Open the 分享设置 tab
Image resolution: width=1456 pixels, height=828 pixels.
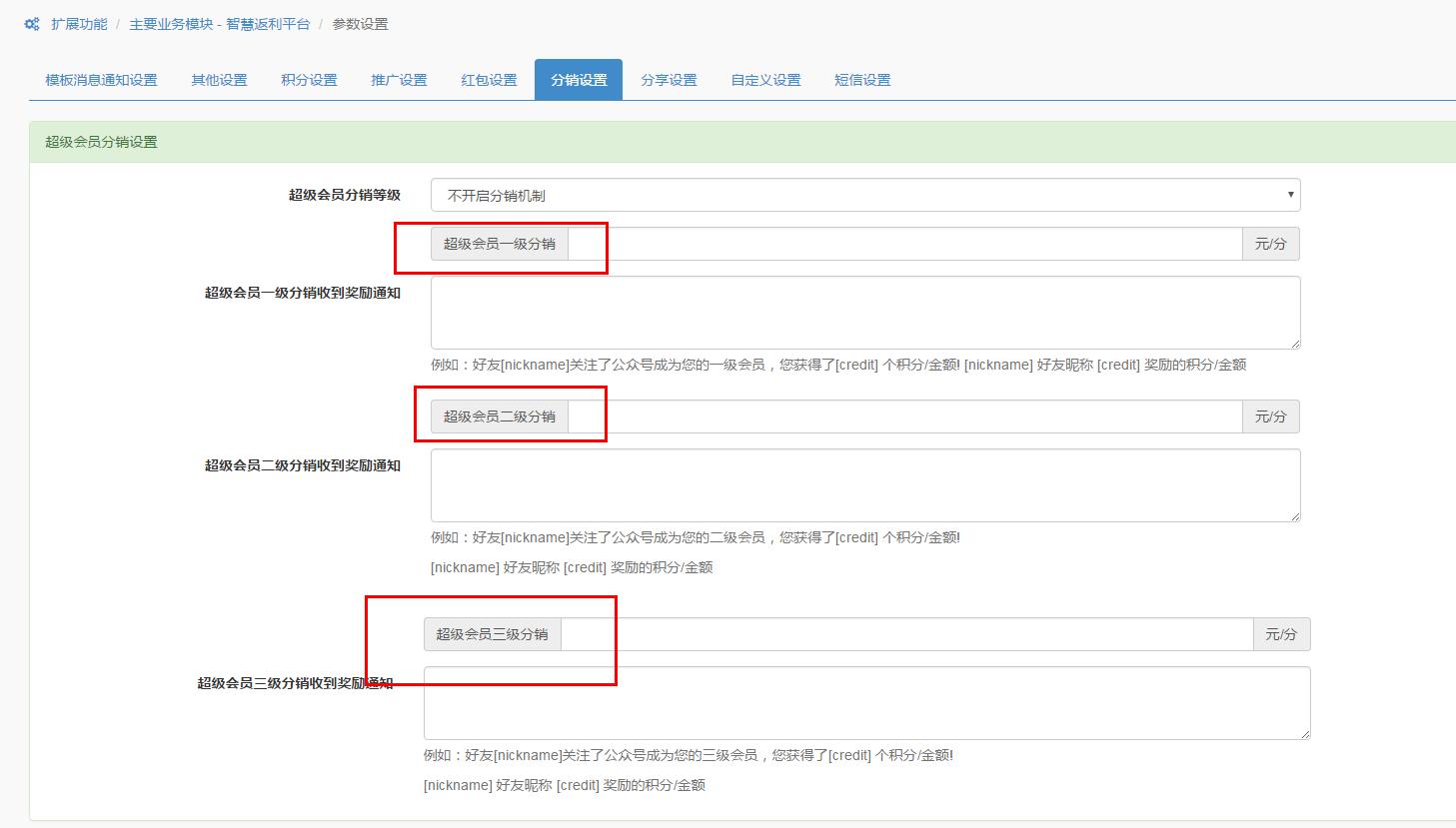pyautogui.click(x=668, y=80)
